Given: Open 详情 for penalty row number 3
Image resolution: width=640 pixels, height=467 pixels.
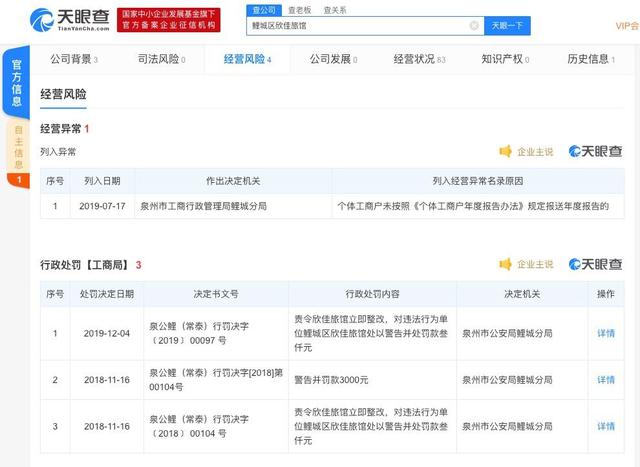Looking at the screenshot, I should [606, 427].
